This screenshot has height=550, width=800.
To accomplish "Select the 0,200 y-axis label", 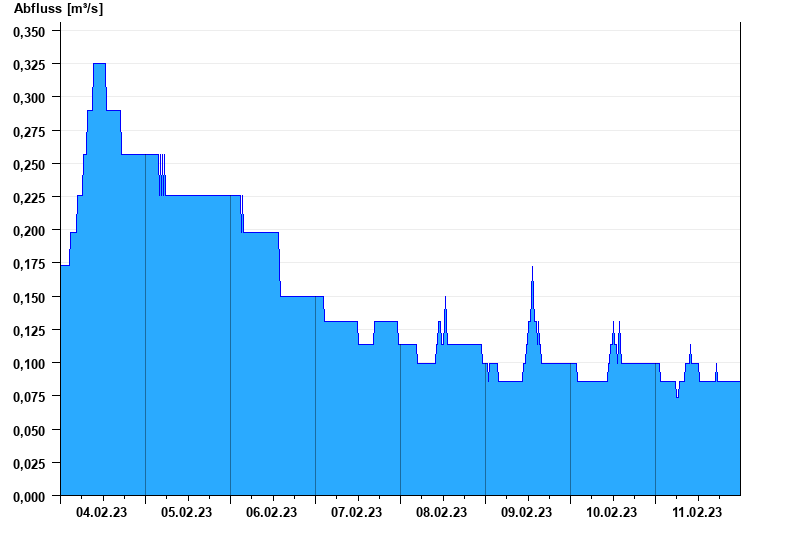I will (29, 231).
